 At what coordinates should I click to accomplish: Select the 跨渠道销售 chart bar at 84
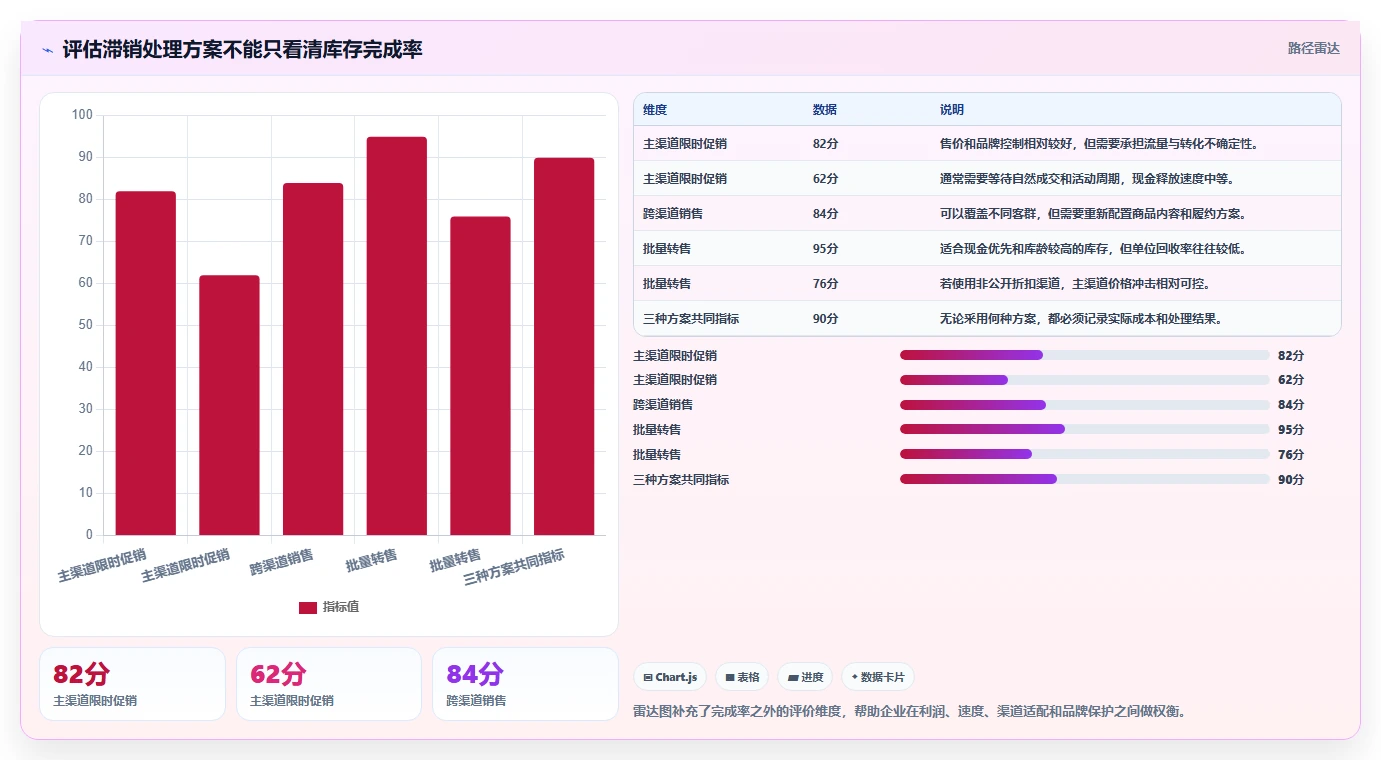pos(313,359)
